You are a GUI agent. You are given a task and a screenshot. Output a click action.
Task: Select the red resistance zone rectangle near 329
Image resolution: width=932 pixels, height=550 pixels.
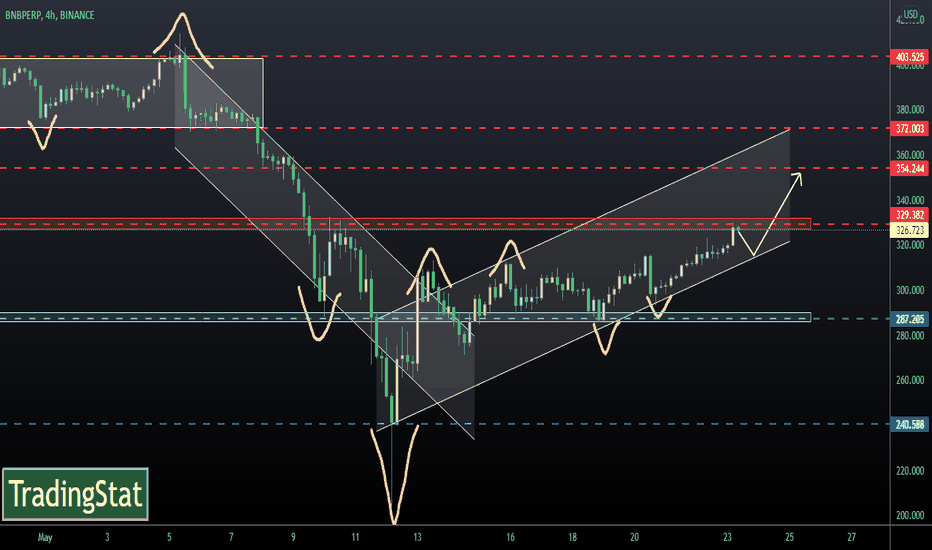click(x=405, y=224)
